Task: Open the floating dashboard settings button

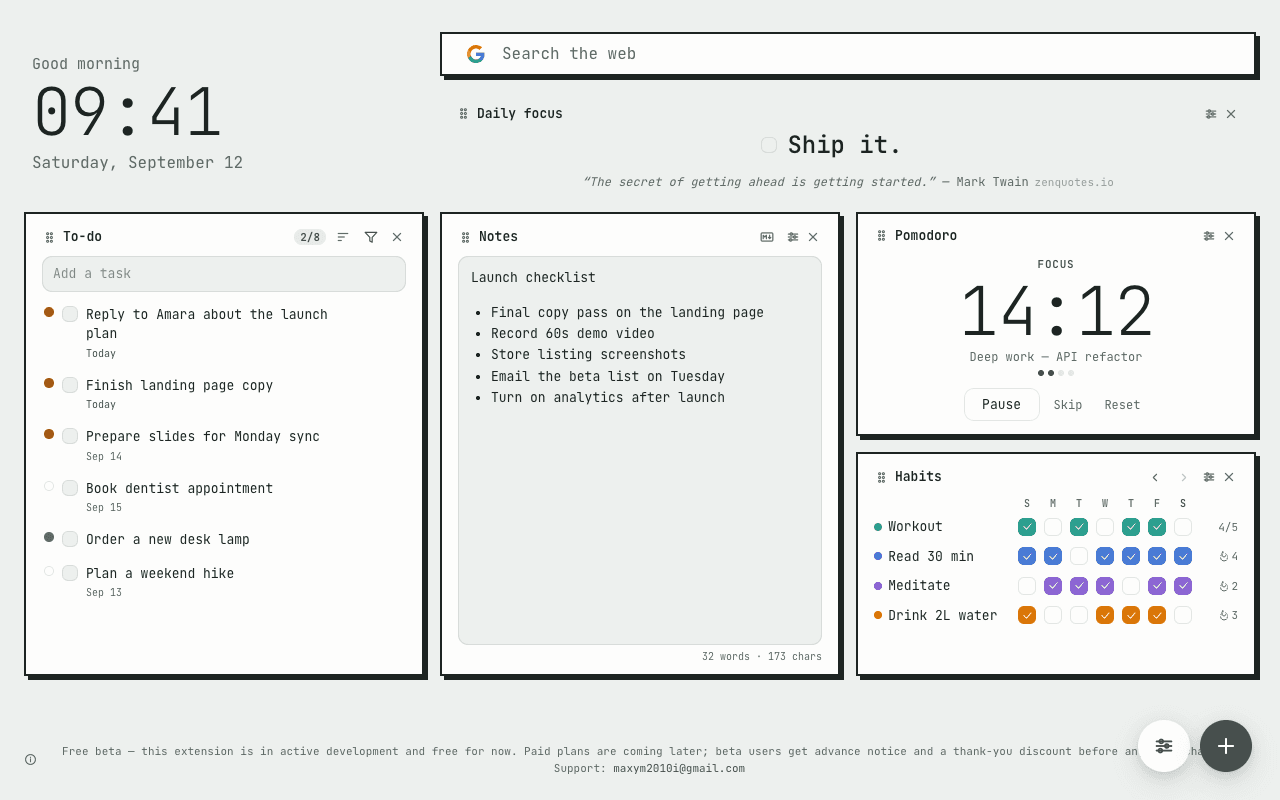Action: [x=1164, y=746]
